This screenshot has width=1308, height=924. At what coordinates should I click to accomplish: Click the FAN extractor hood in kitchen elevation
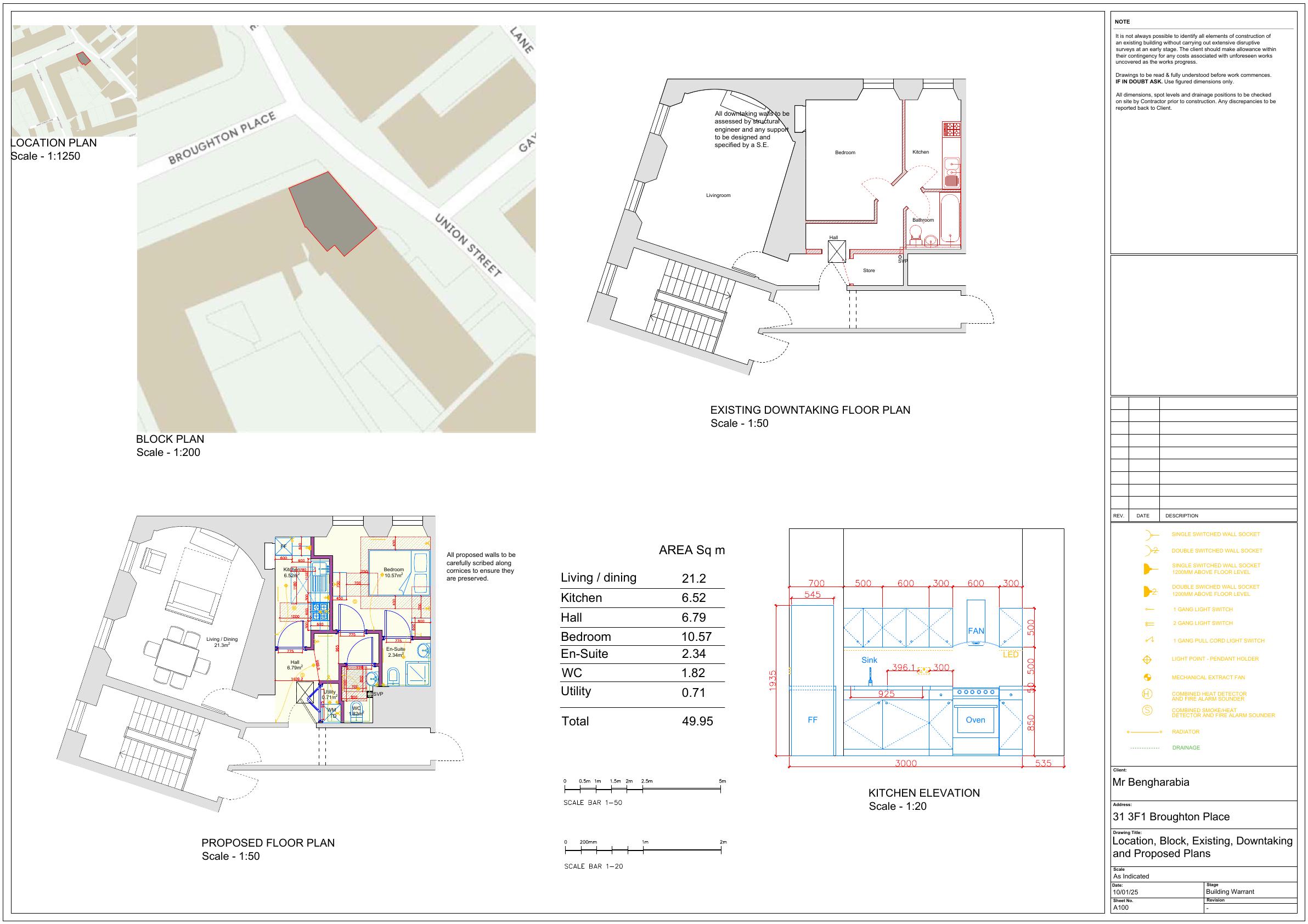pos(976,631)
